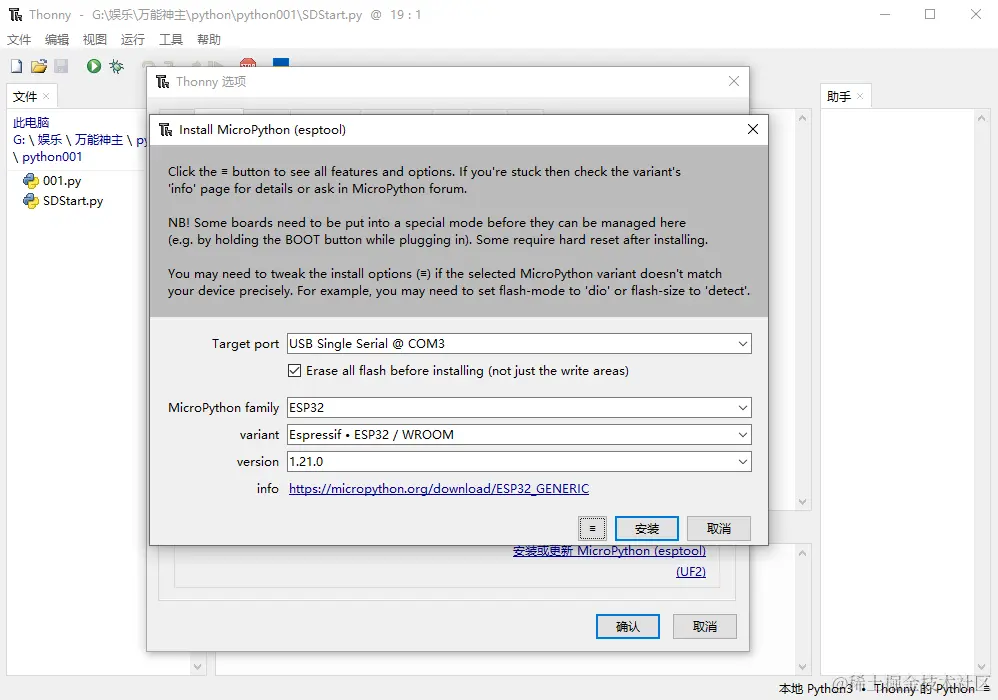Click the 安装 install button
This screenshot has width=998, height=700.
pos(647,528)
